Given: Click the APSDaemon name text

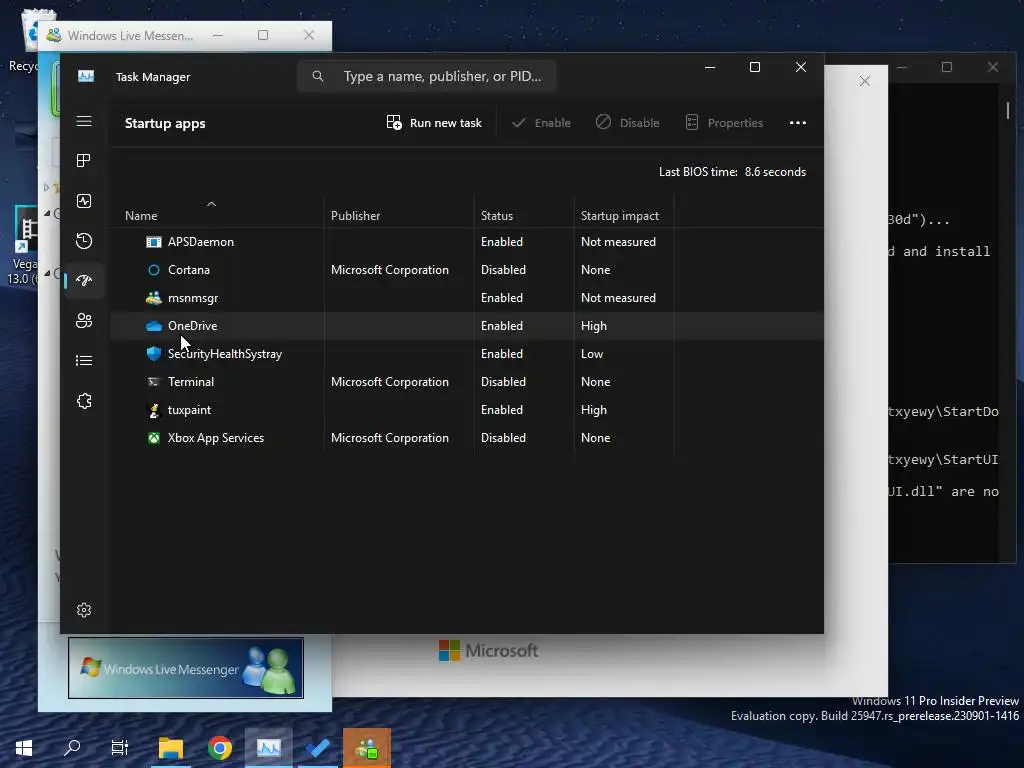Looking at the screenshot, I should 200,242.
